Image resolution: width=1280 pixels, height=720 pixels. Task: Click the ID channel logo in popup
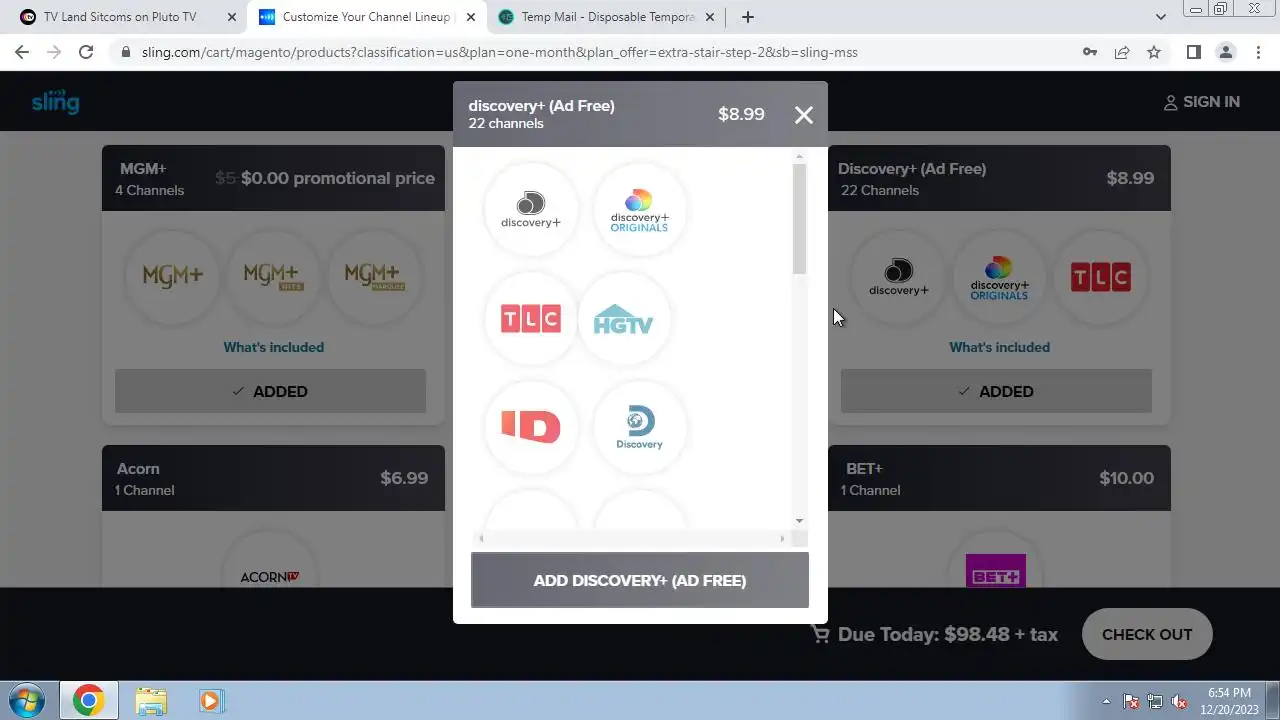531,427
